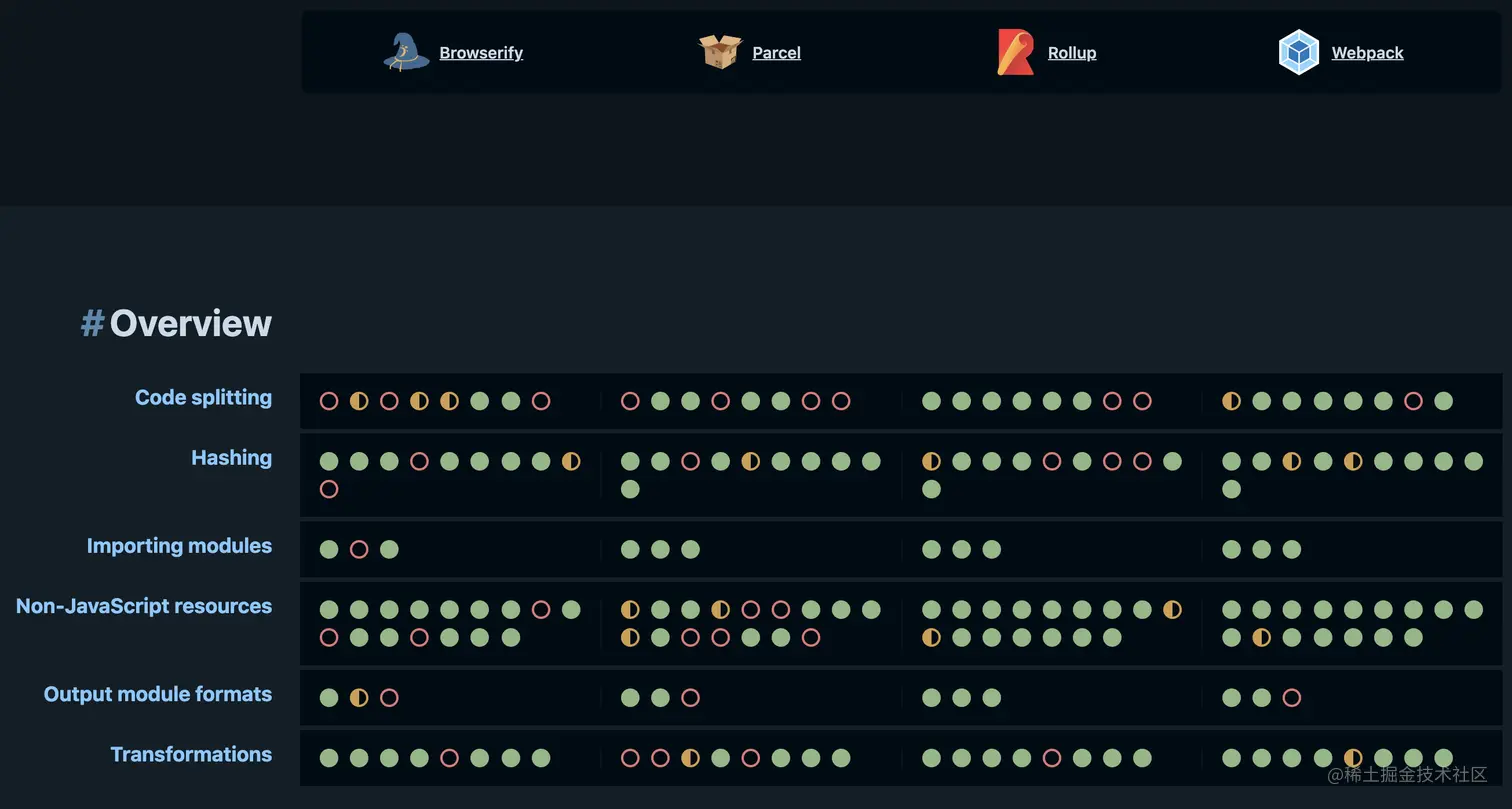Viewport: 1512px width, 809px height.
Task: Click the Webpack blue cube logo
Action: click(x=1299, y=52)
